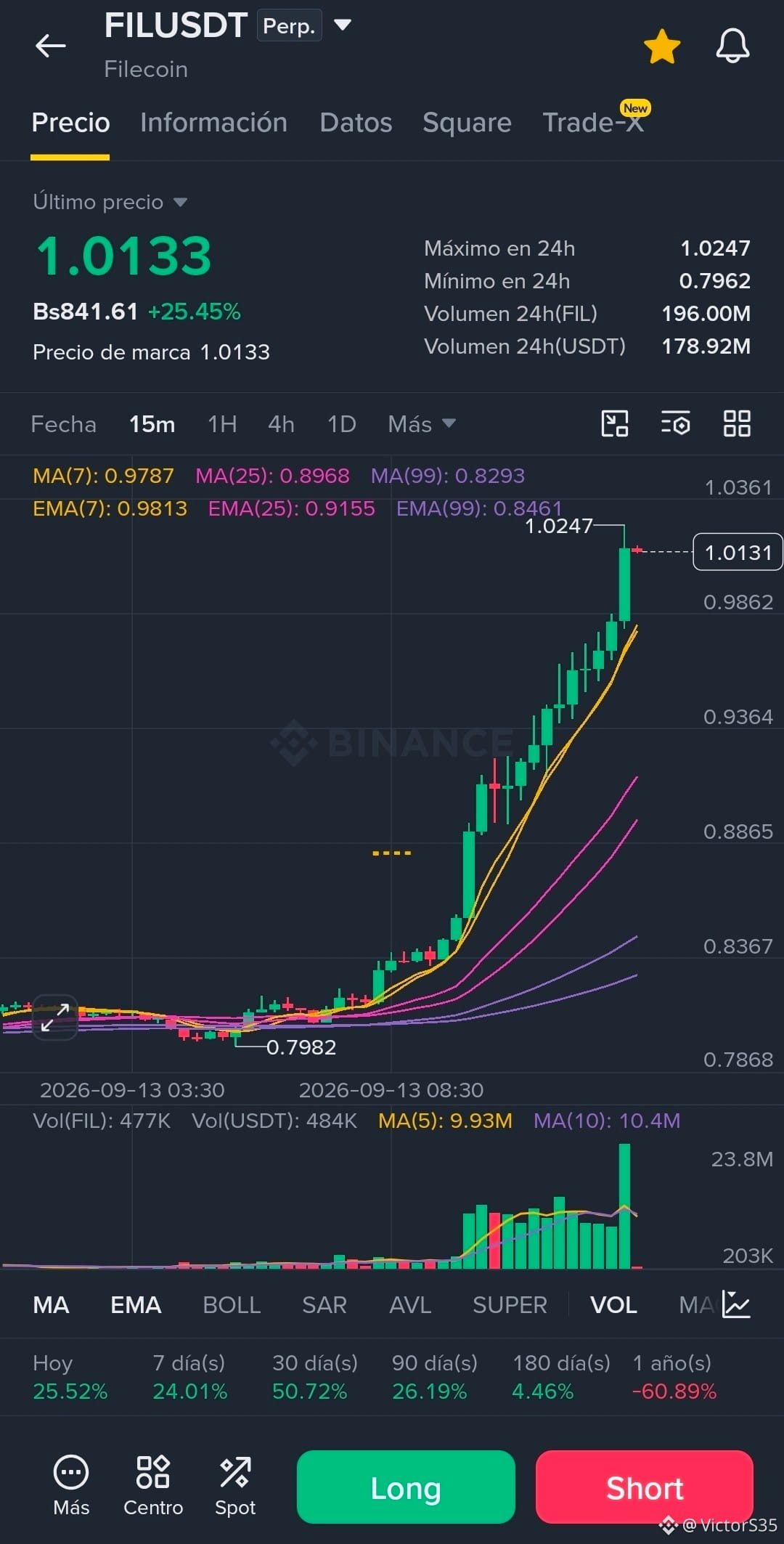Open the price alert bell
784x1544 pixels.
pos(732,46)
